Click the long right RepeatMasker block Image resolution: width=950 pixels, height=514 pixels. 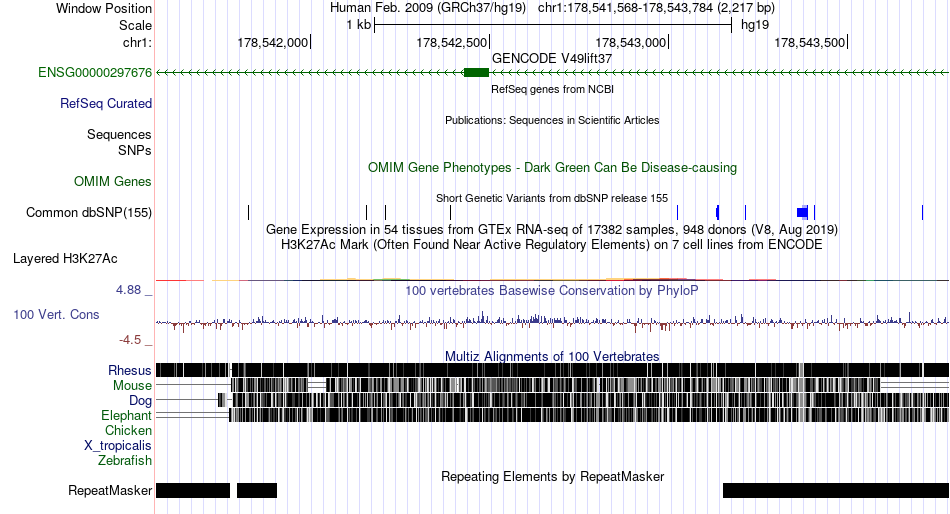click(x=836, y=490)
